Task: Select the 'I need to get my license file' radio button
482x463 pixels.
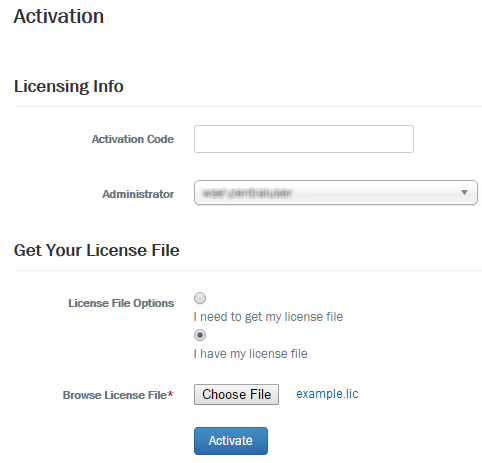Action: point(200,298)
